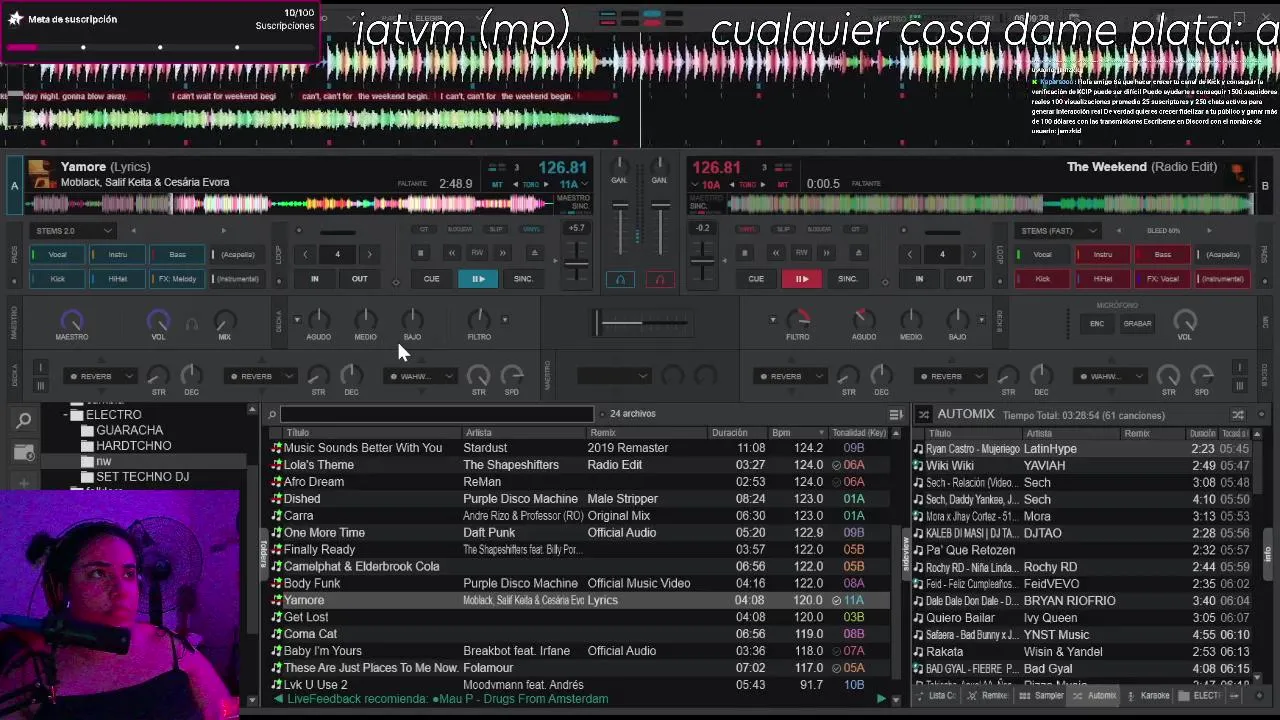The width and height of the screenshot is (1280, 720).
Task: Open deck A STEMS 2.0 pad dropdown
Action: [73, 231]
